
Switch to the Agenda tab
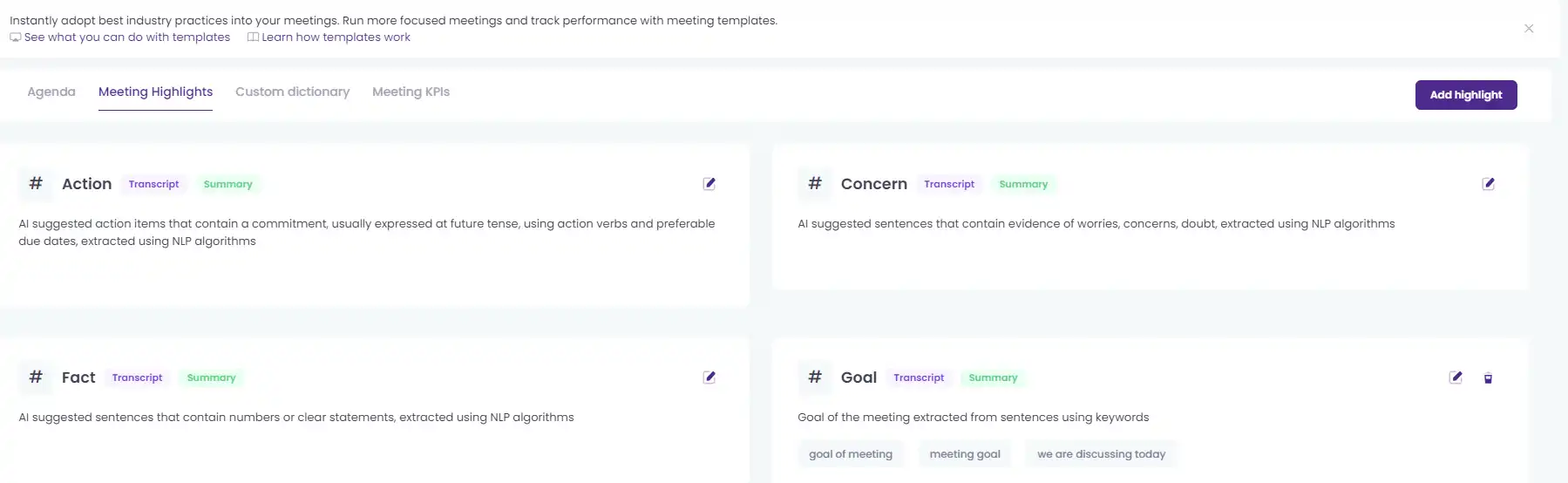[x=51, y=92]
